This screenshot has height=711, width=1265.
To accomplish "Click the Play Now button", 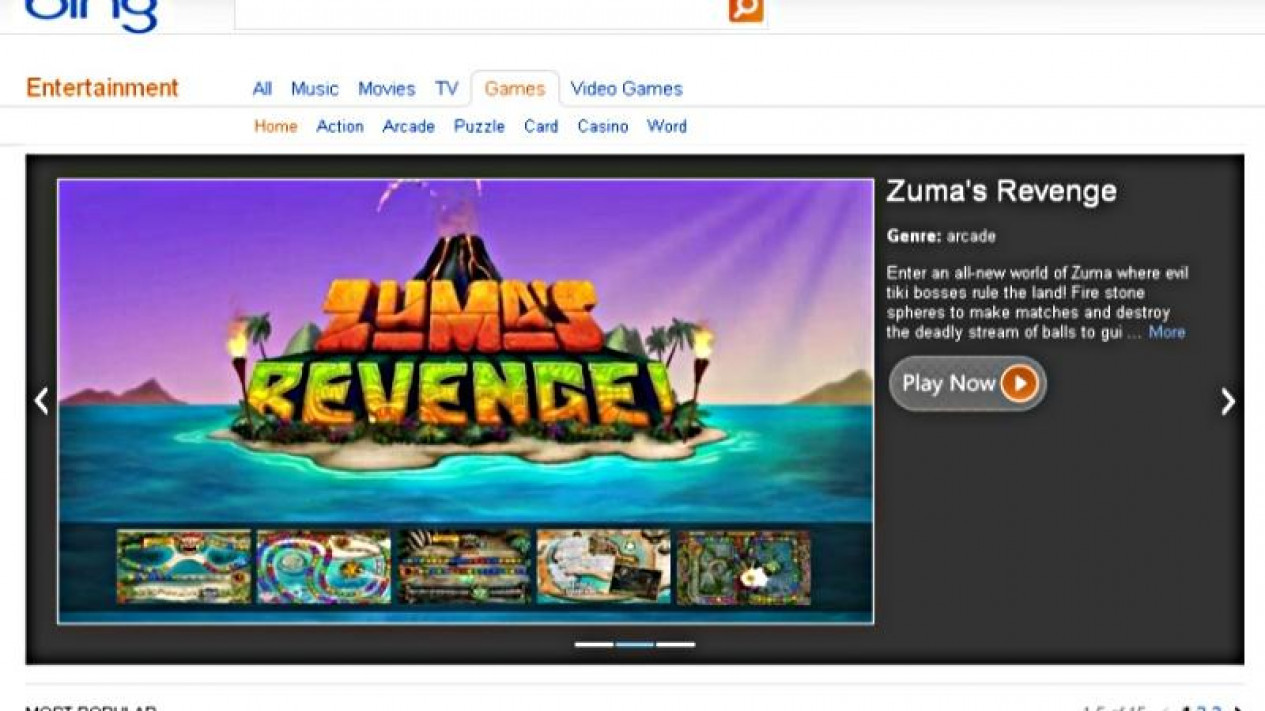I will tap(967, 383).
